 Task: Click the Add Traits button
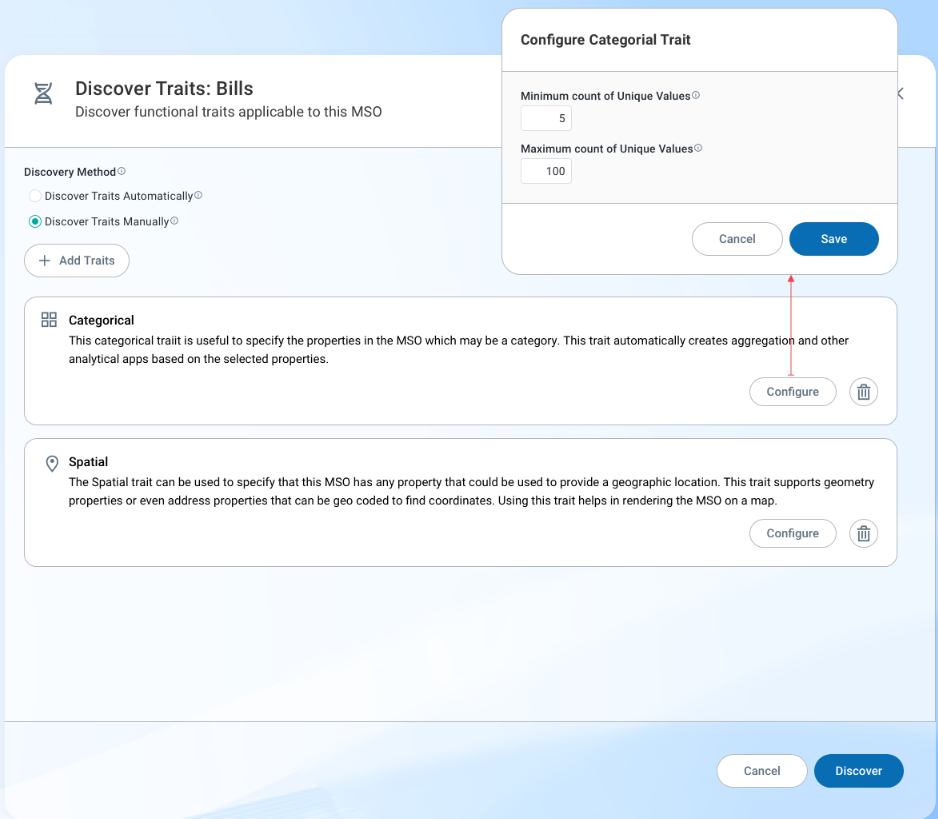click(77, 260)
